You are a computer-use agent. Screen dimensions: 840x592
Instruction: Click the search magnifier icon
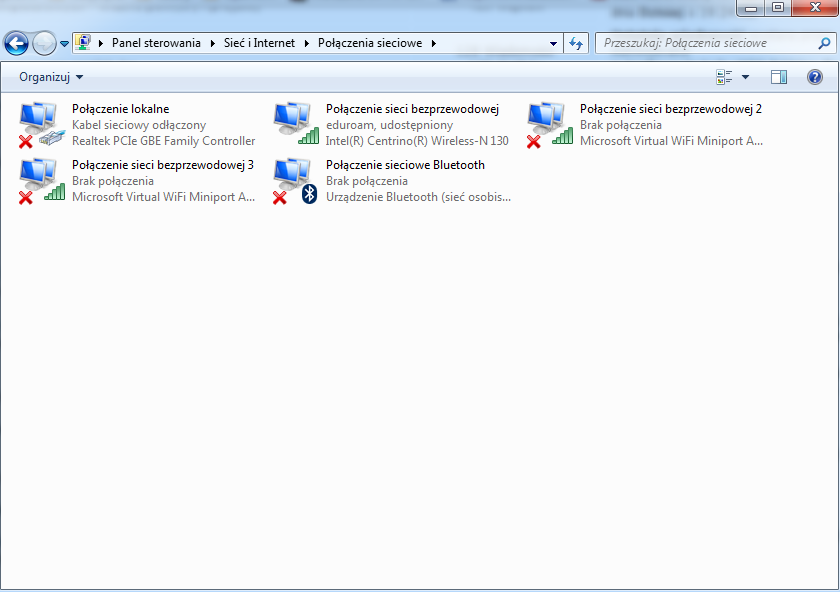(825, 44)
